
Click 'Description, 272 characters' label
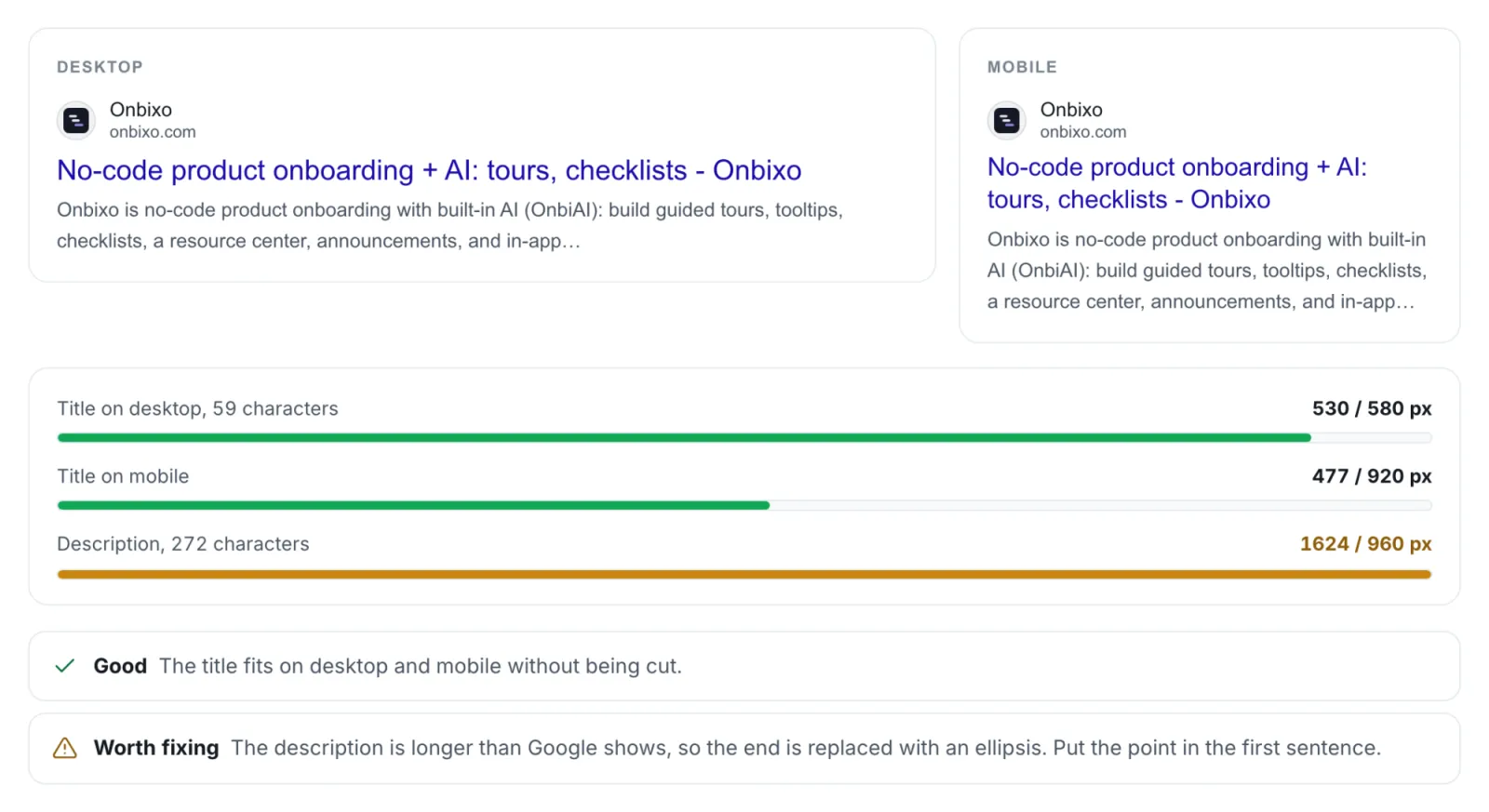[x=183, y=544]
